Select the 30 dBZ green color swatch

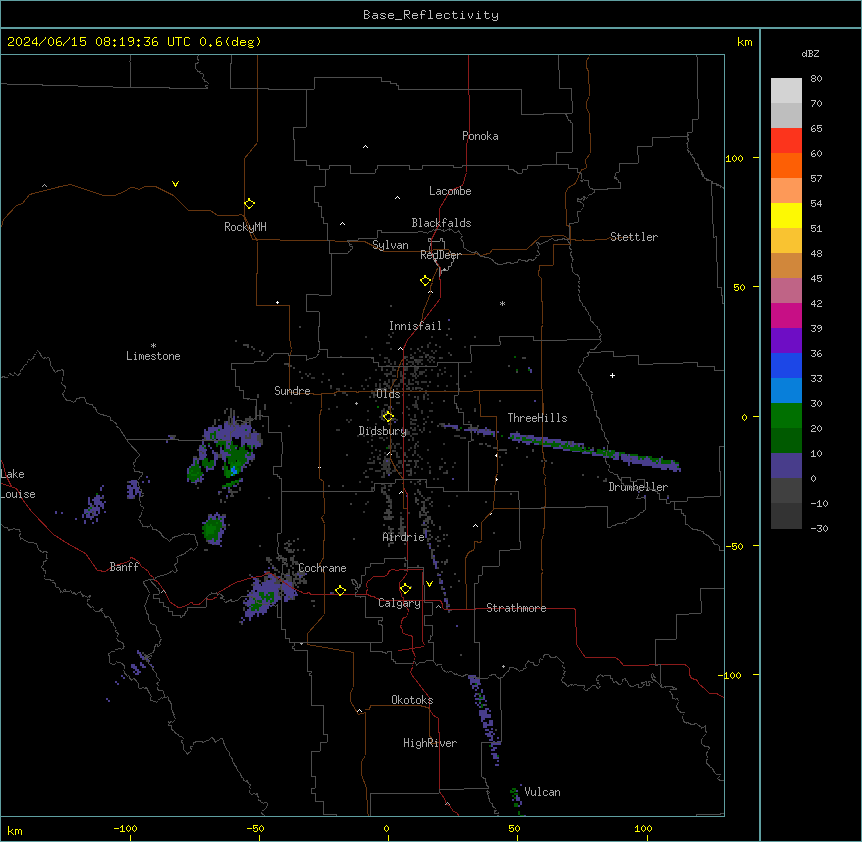click(x=786, y=415)
